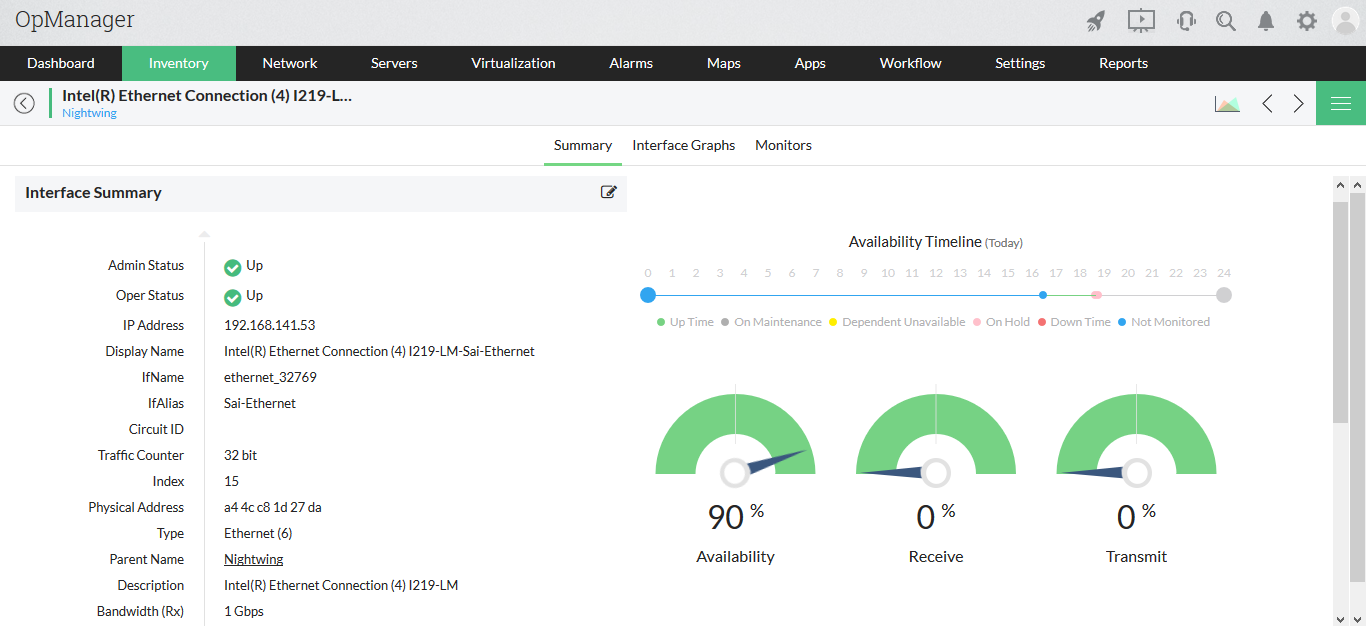Screen dimensions: 1366x626
Task: Click the OpManager logo
Action: pos(75,20)
